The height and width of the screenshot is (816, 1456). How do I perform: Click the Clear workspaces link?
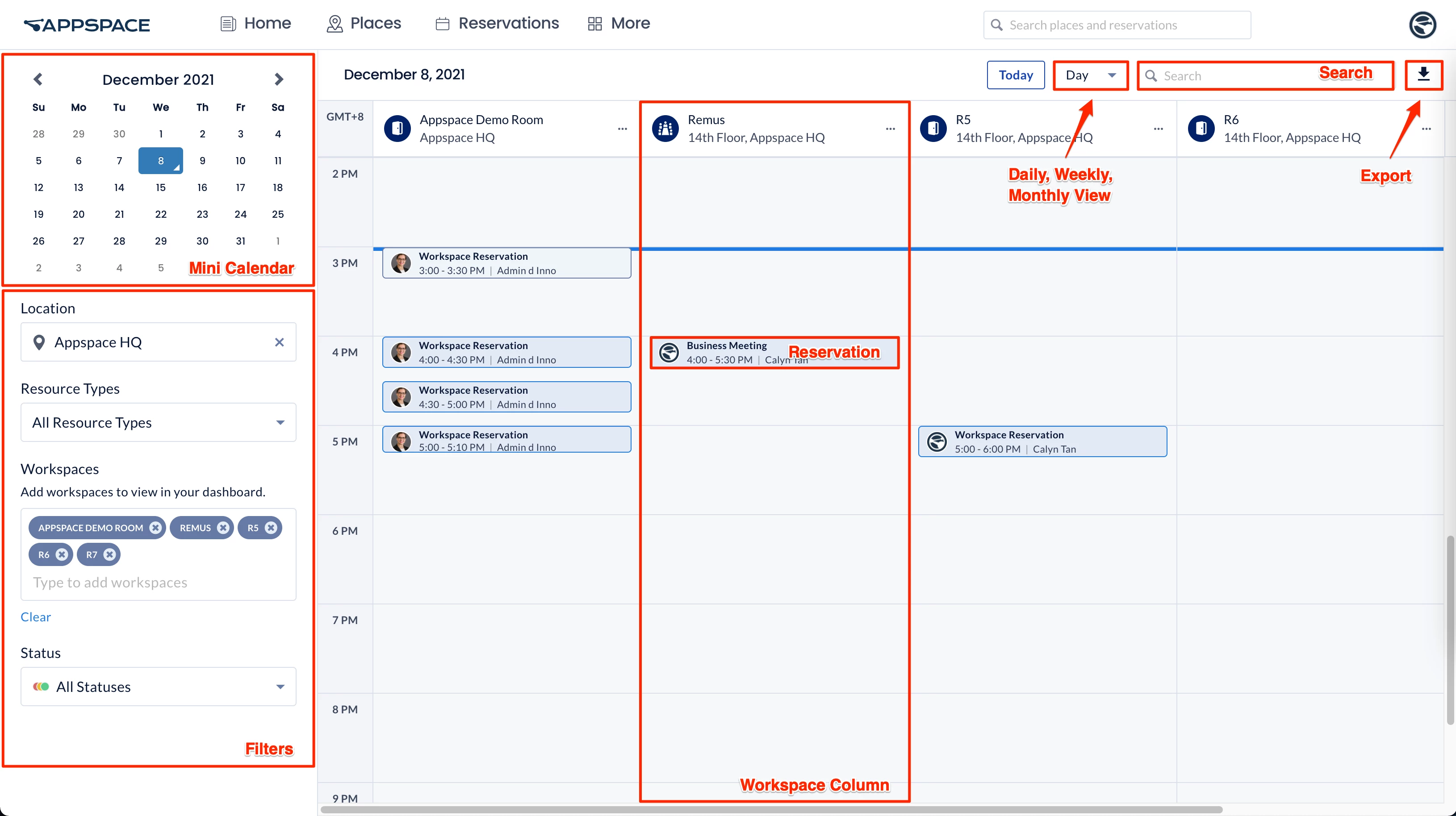(x=36, y=616)
